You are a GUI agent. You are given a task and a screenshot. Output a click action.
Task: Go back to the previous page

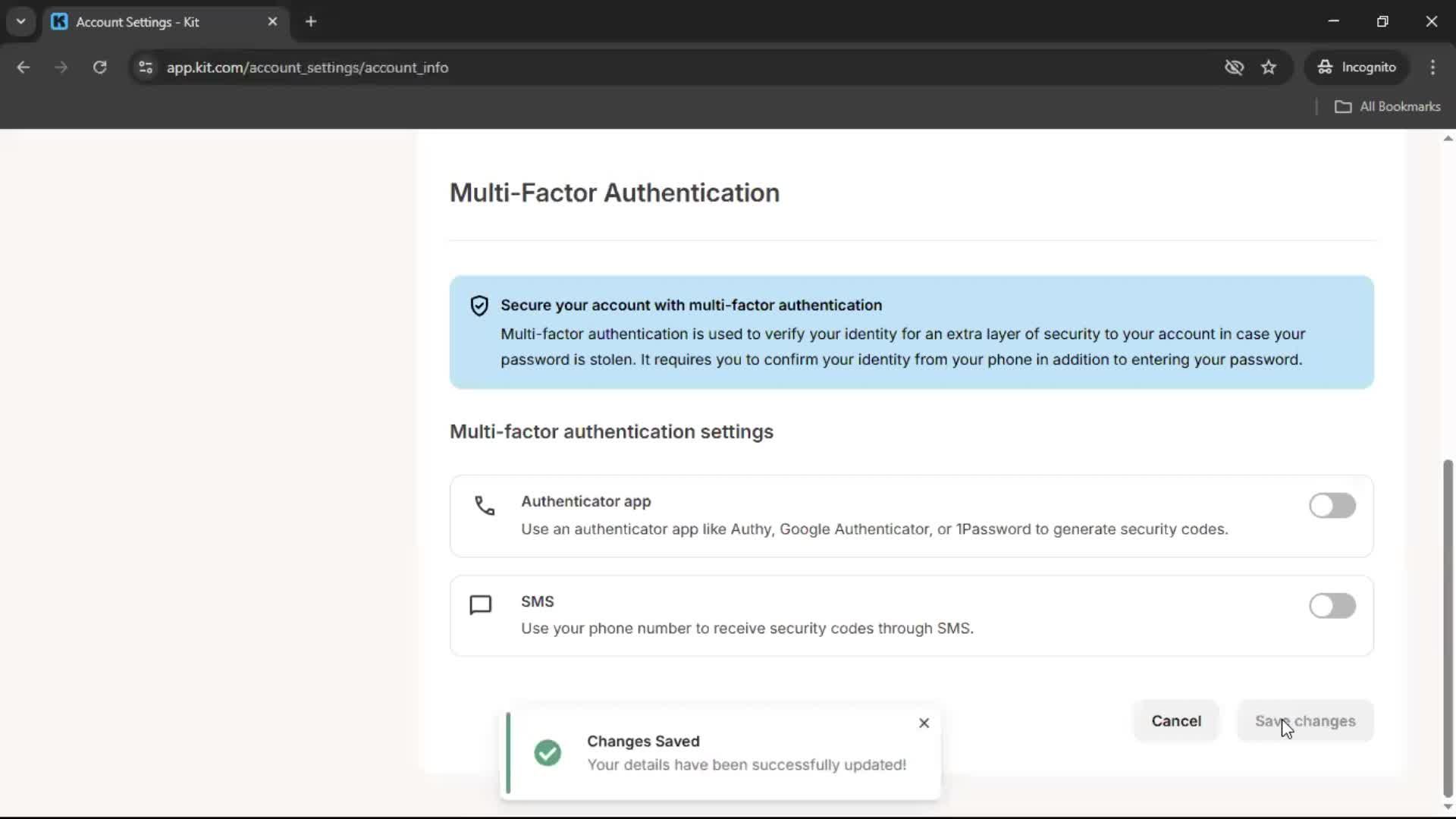click(24, 67)
